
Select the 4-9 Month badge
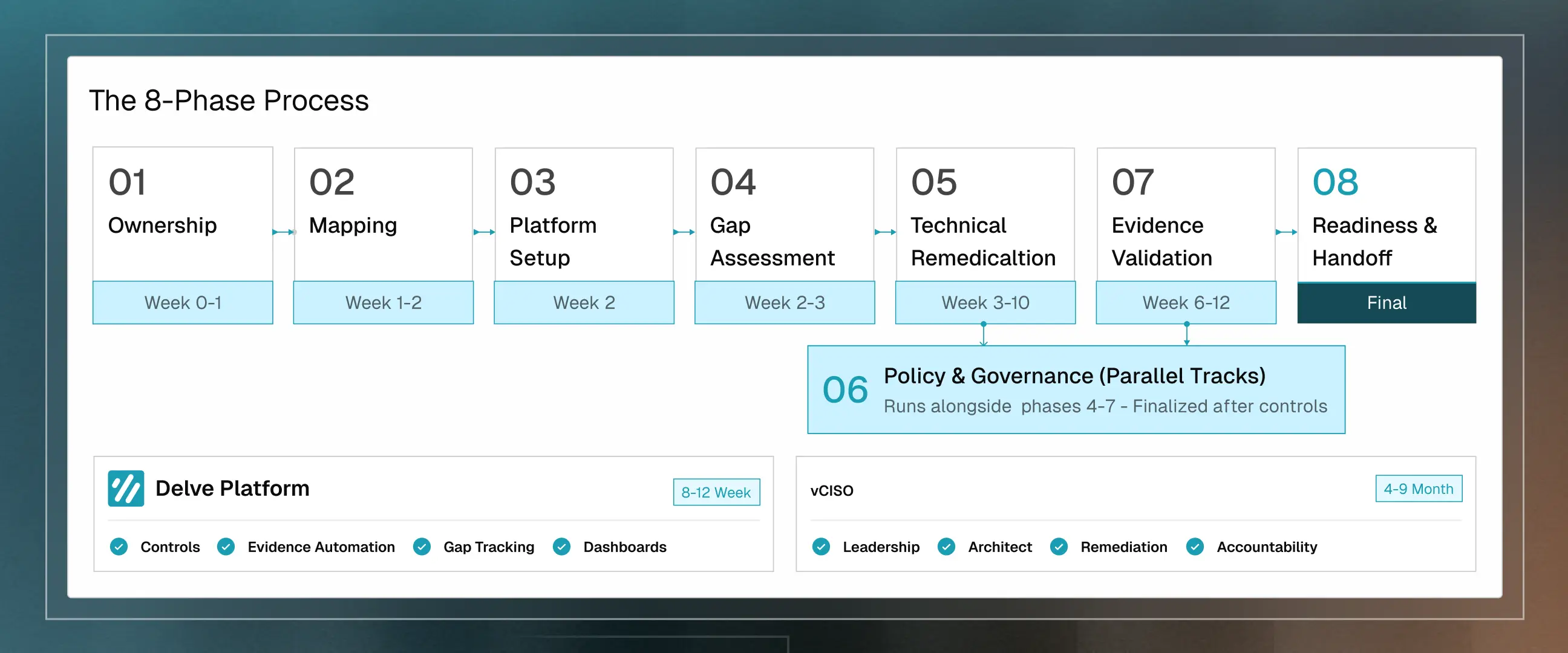tap(1417, 488)
